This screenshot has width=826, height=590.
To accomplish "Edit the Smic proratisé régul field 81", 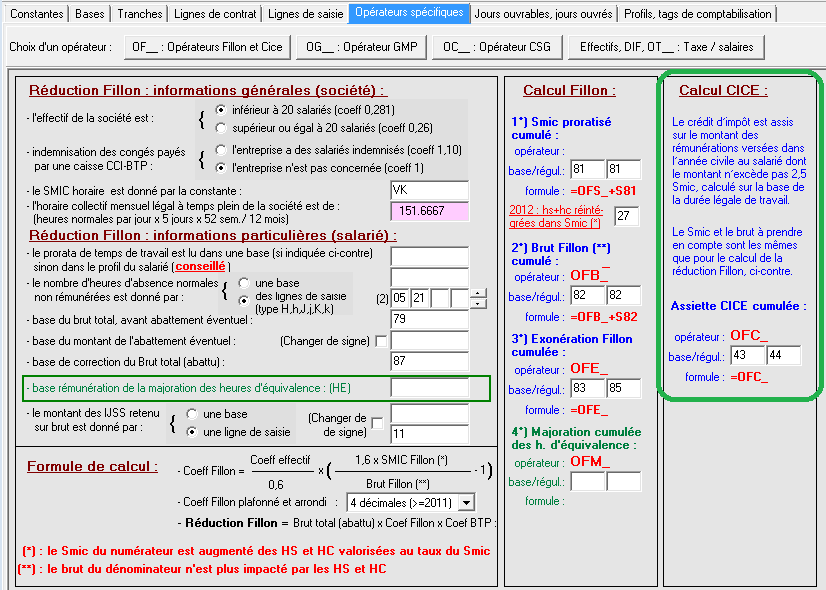I will click(x=623, y=170).
